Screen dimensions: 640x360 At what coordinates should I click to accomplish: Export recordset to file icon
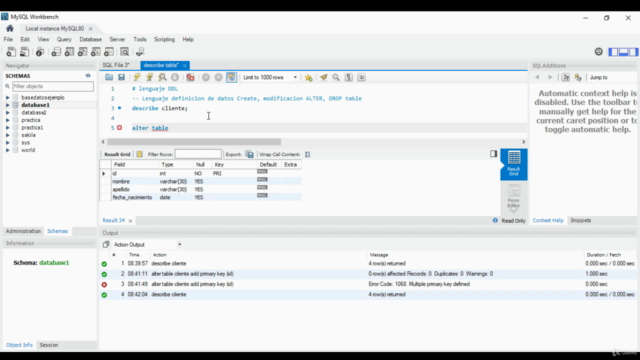pos(250,154)
